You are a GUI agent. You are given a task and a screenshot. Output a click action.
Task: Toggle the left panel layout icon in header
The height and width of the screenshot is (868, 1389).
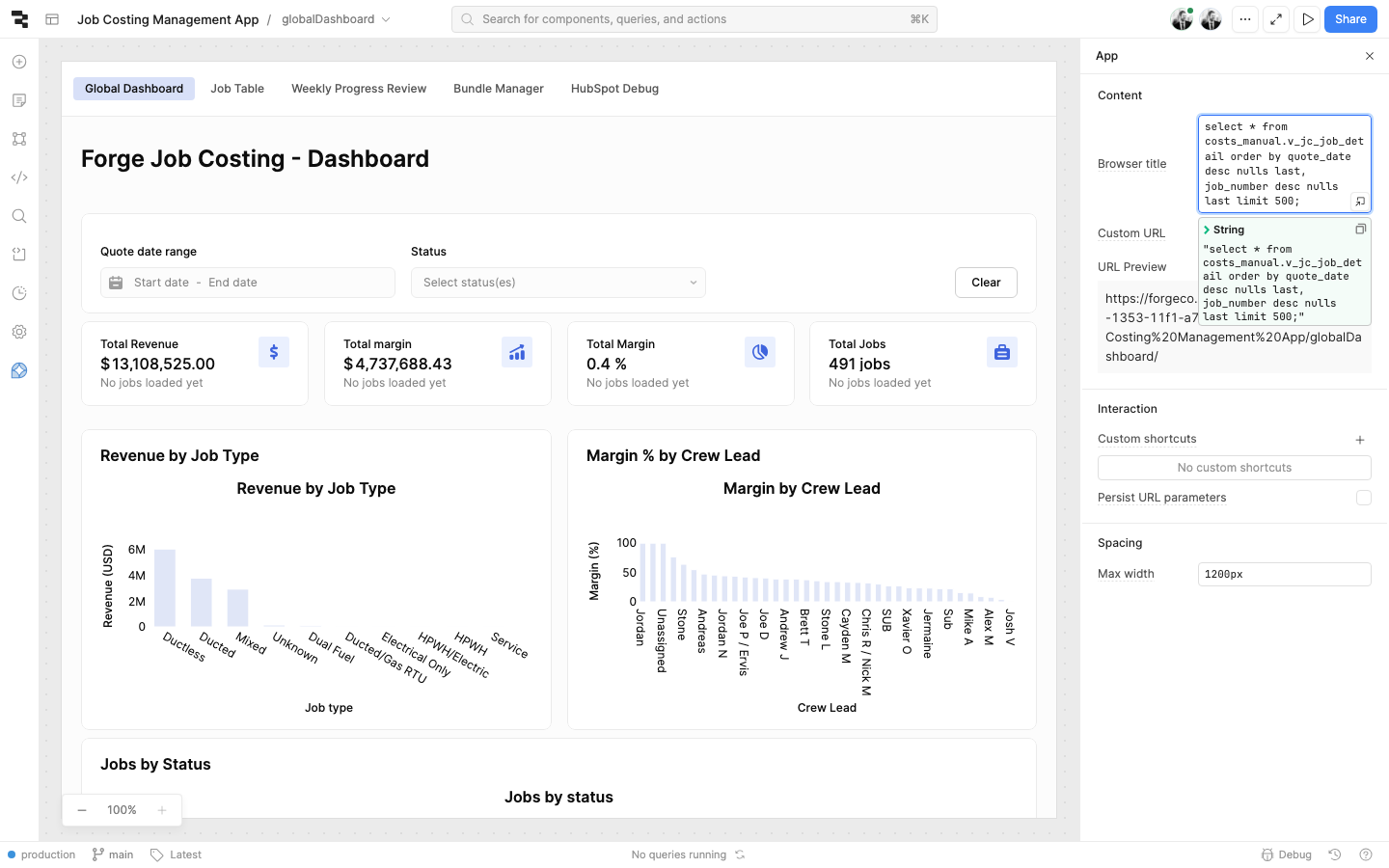[x=53, y=19]
